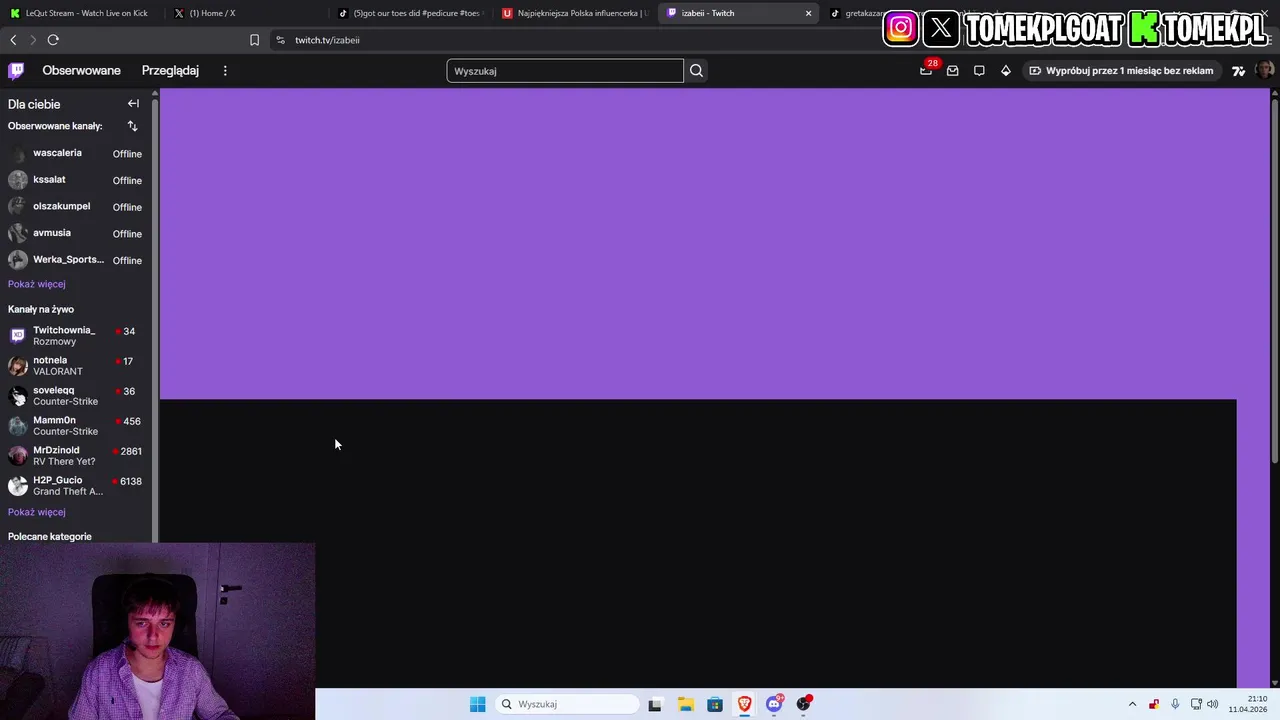Open MrDzinold RV There Yet channel
Image resolution: width=1280 pixels, height=720 pixels.
[x=75, y=455]
